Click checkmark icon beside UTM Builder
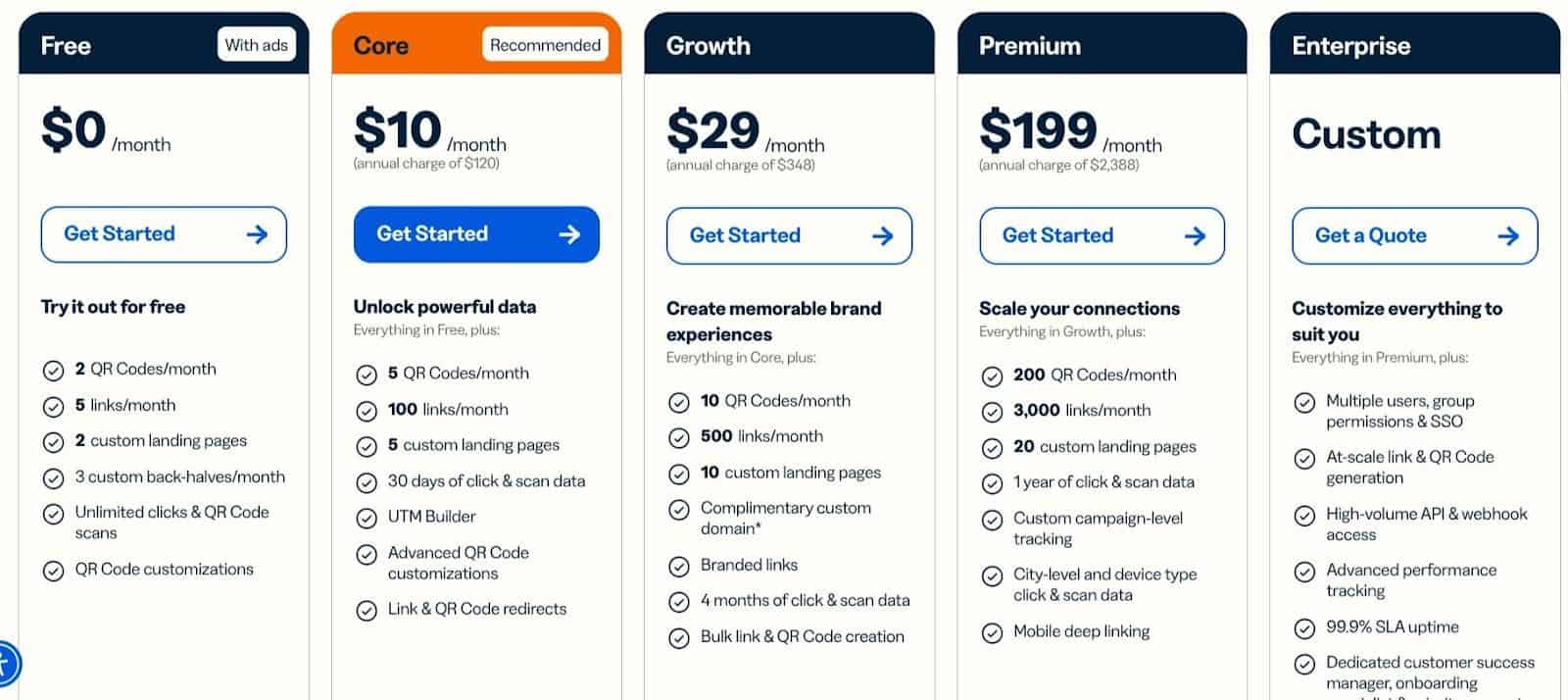The width and height of the screenshot is (1568, 700). pos(367,518)
